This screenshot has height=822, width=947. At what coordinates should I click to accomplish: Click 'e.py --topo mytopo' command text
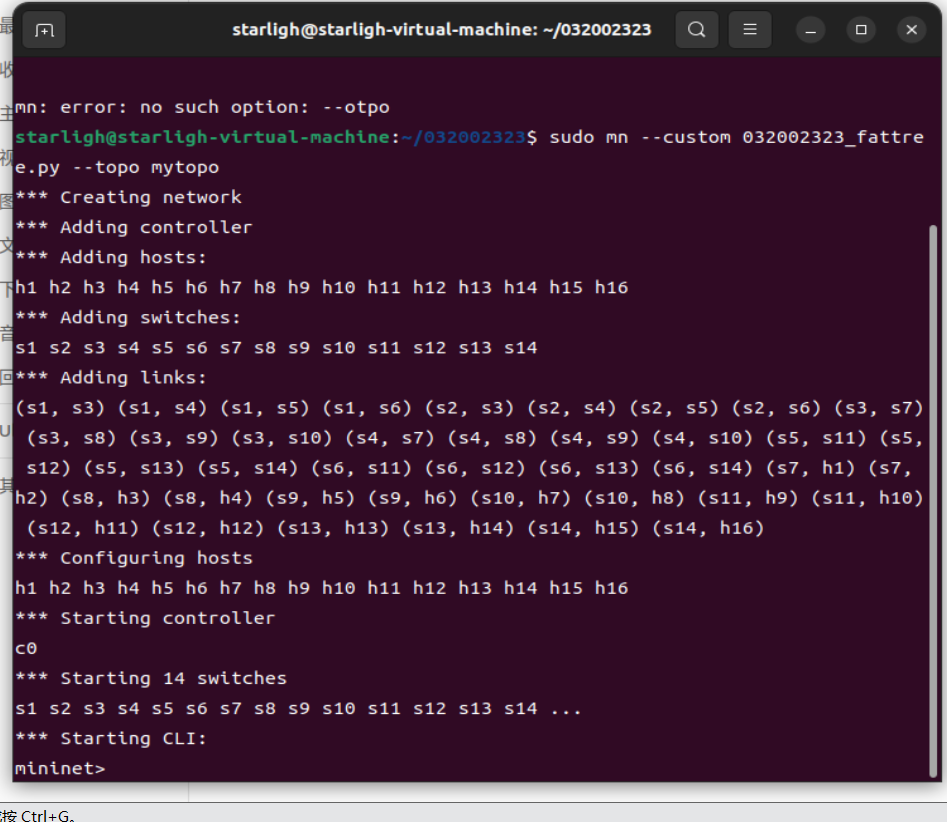[x=117, y=168]
